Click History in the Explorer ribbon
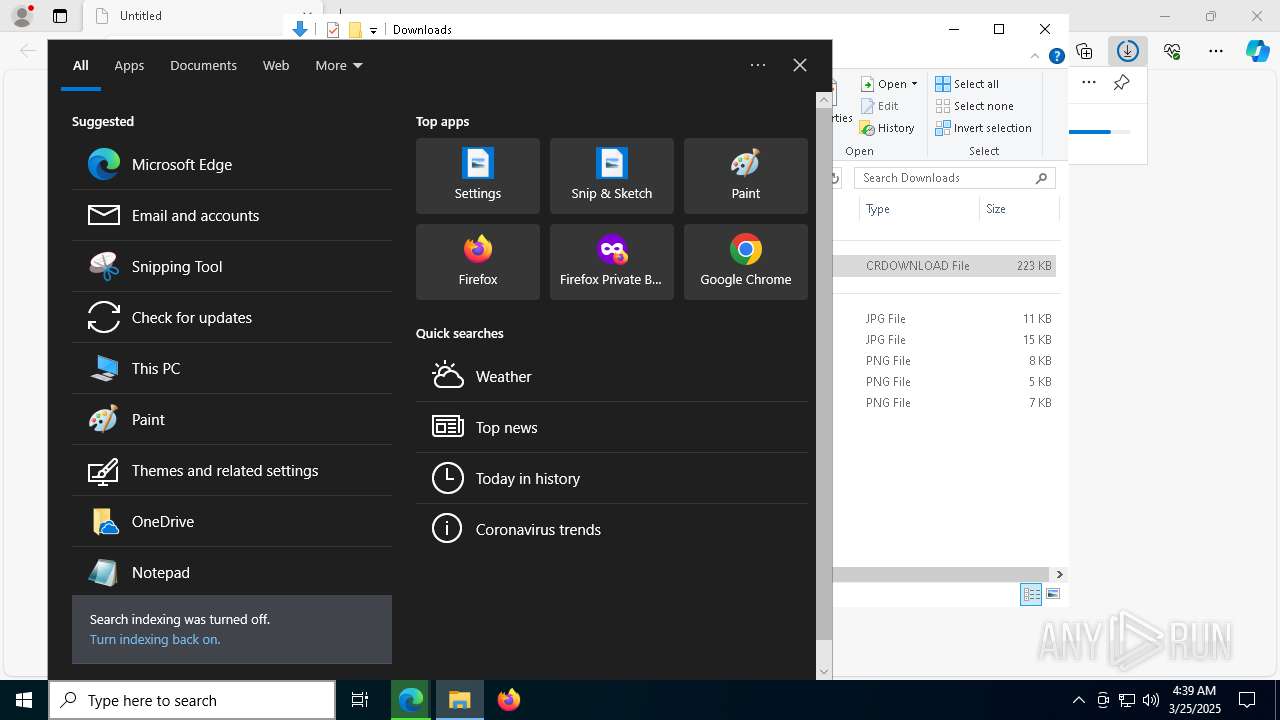The image size is (1280, 720). [x=888, y=128]
